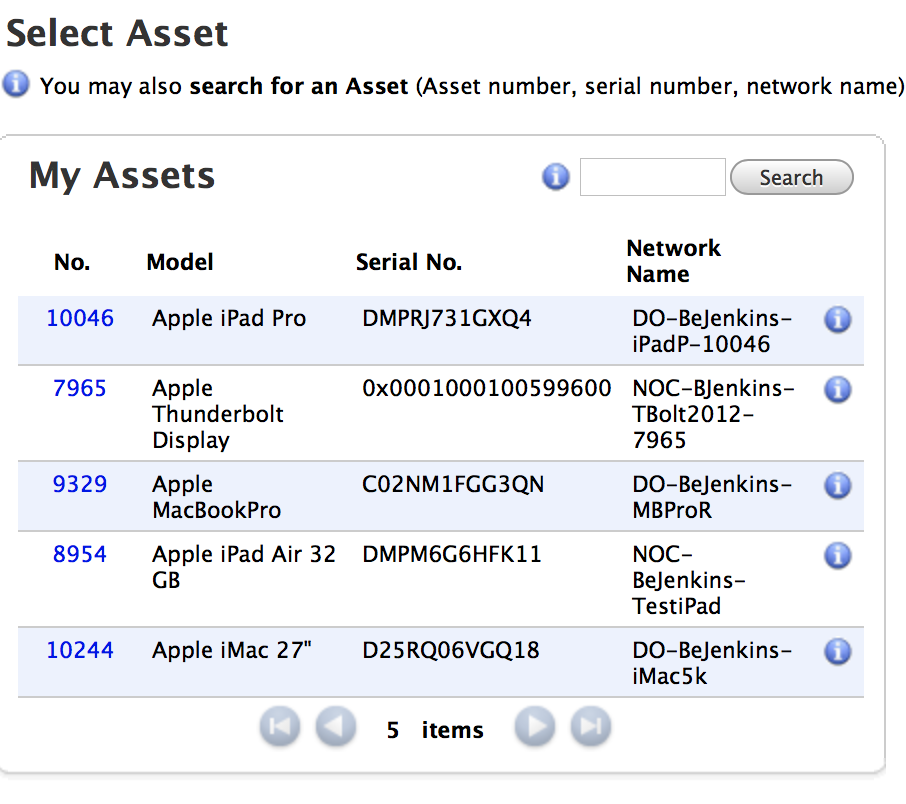
Task: Click the Network Name column header
Action: (673, 261)
